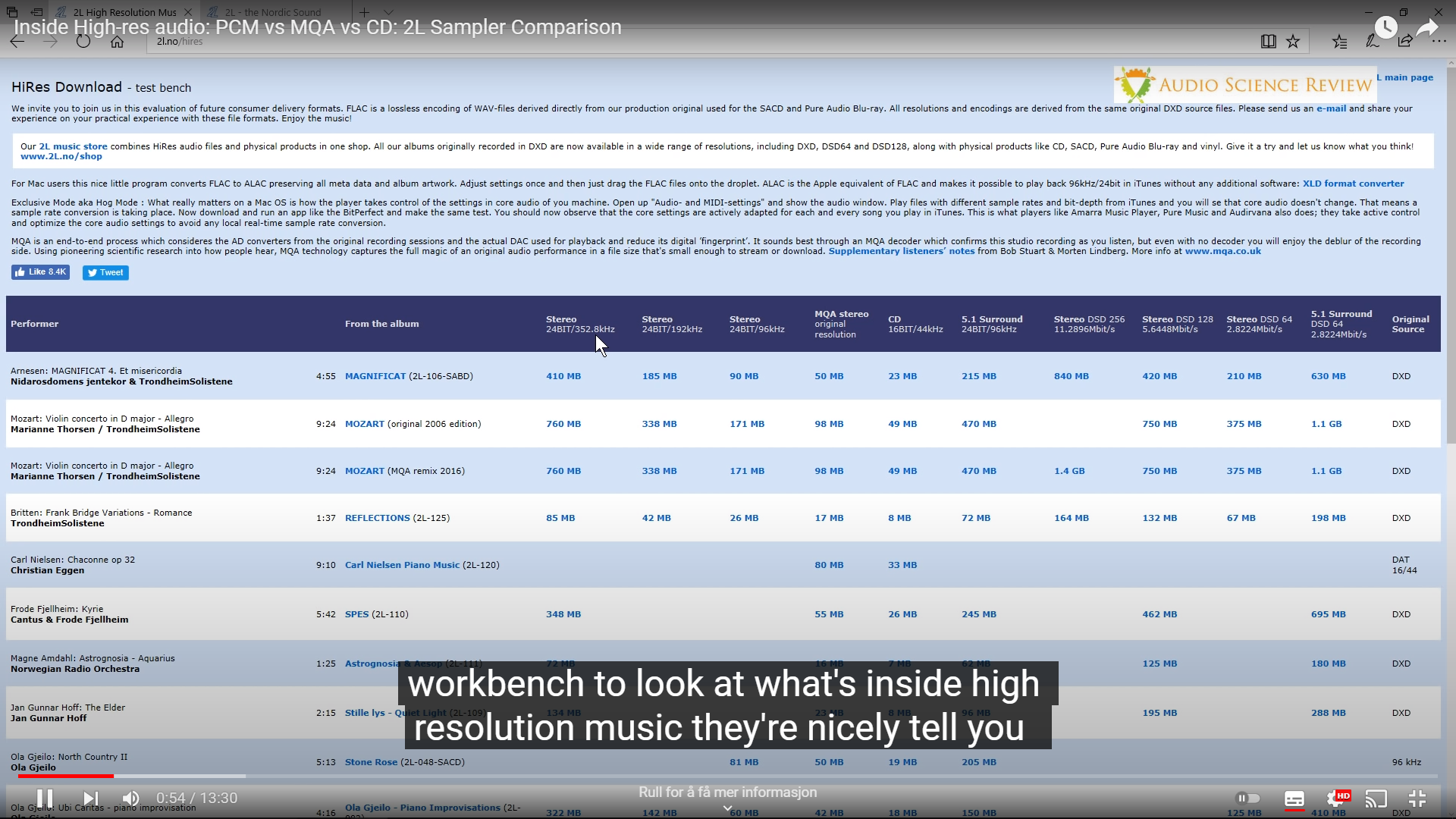Download MAGNIFICAT 840 MB DSD 256 file

[1071, 376]
